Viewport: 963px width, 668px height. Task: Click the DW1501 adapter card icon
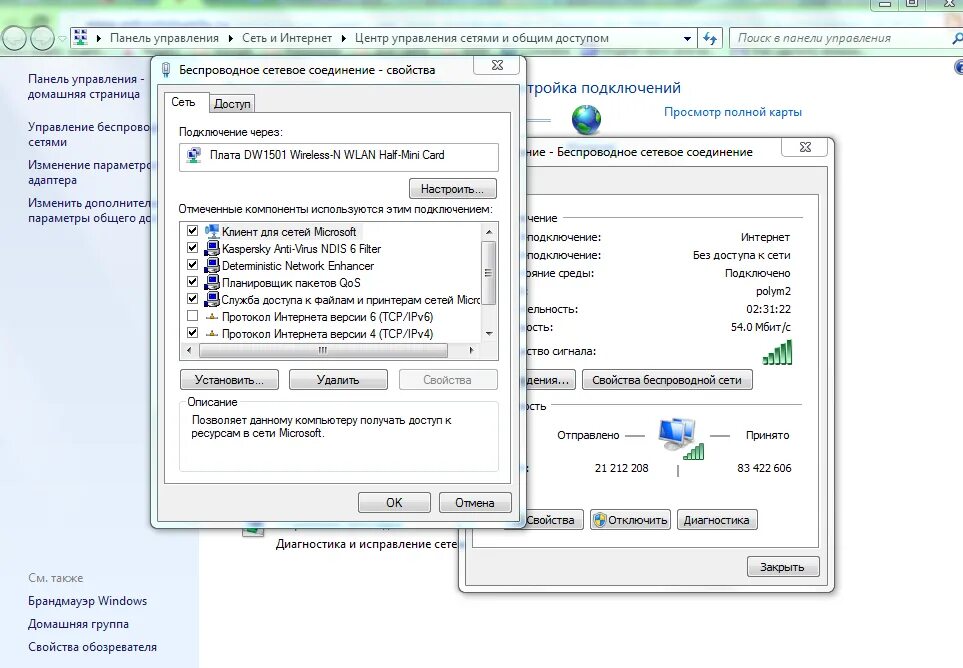[194, 155]
